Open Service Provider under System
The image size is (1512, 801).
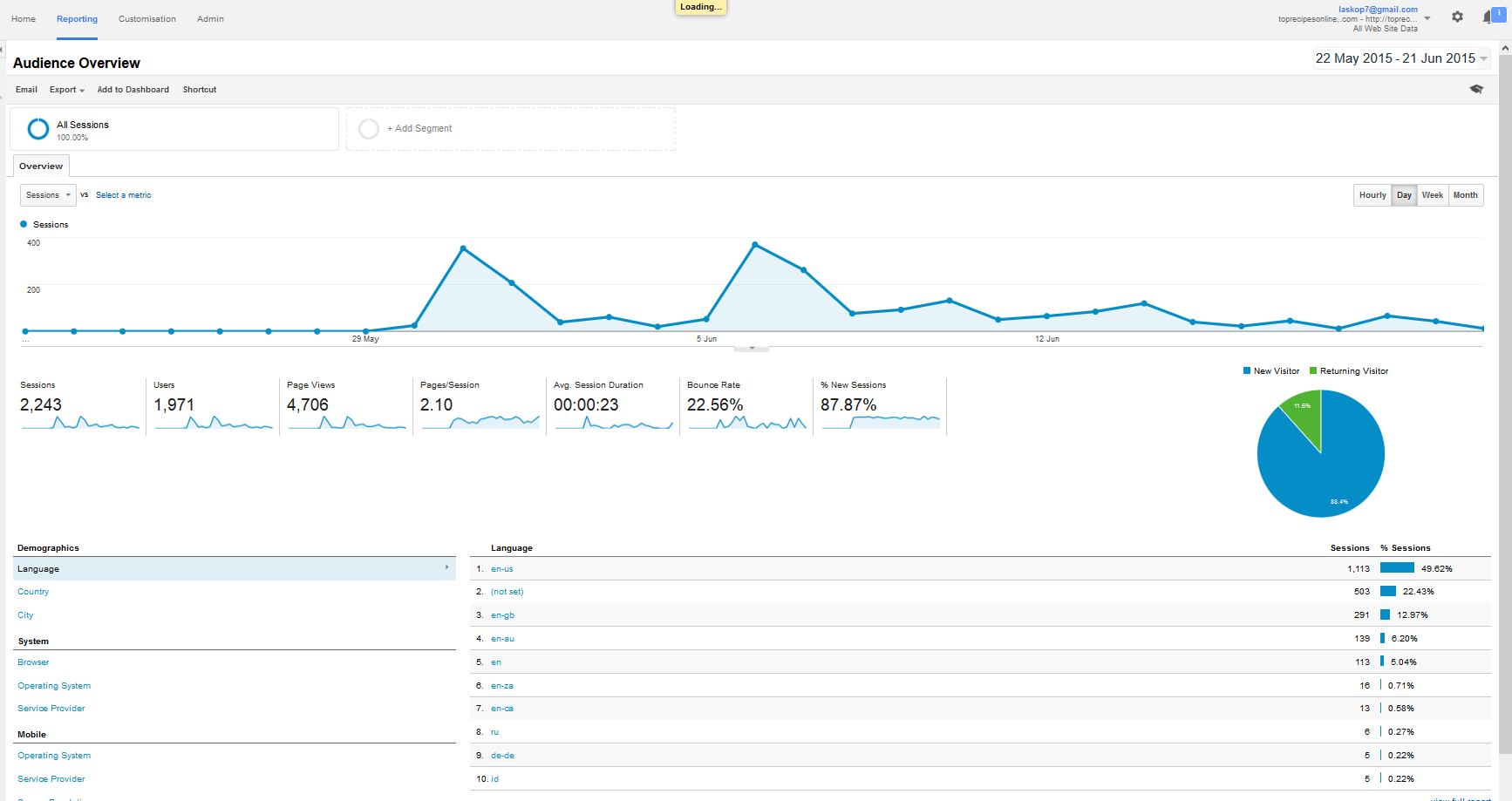(51, 709)
